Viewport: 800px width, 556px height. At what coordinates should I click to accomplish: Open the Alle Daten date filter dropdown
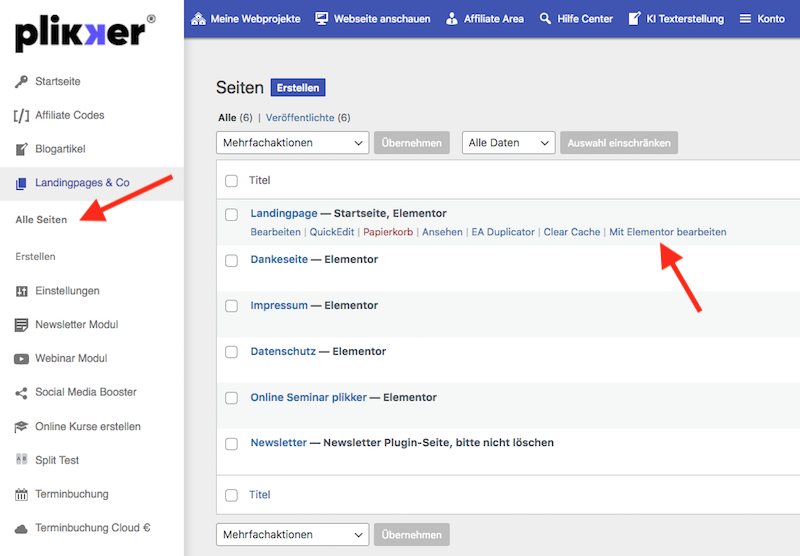[x=508, y=143]
